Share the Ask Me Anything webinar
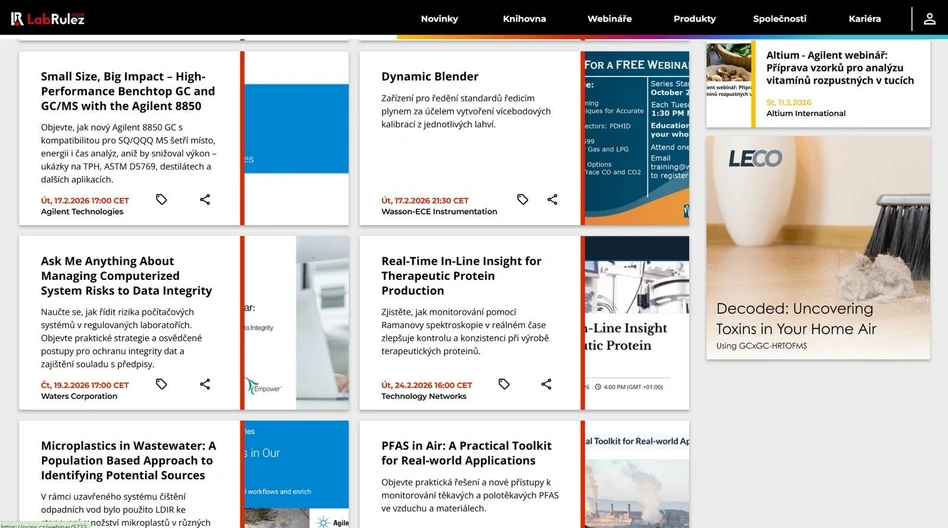 click(205, 384)
